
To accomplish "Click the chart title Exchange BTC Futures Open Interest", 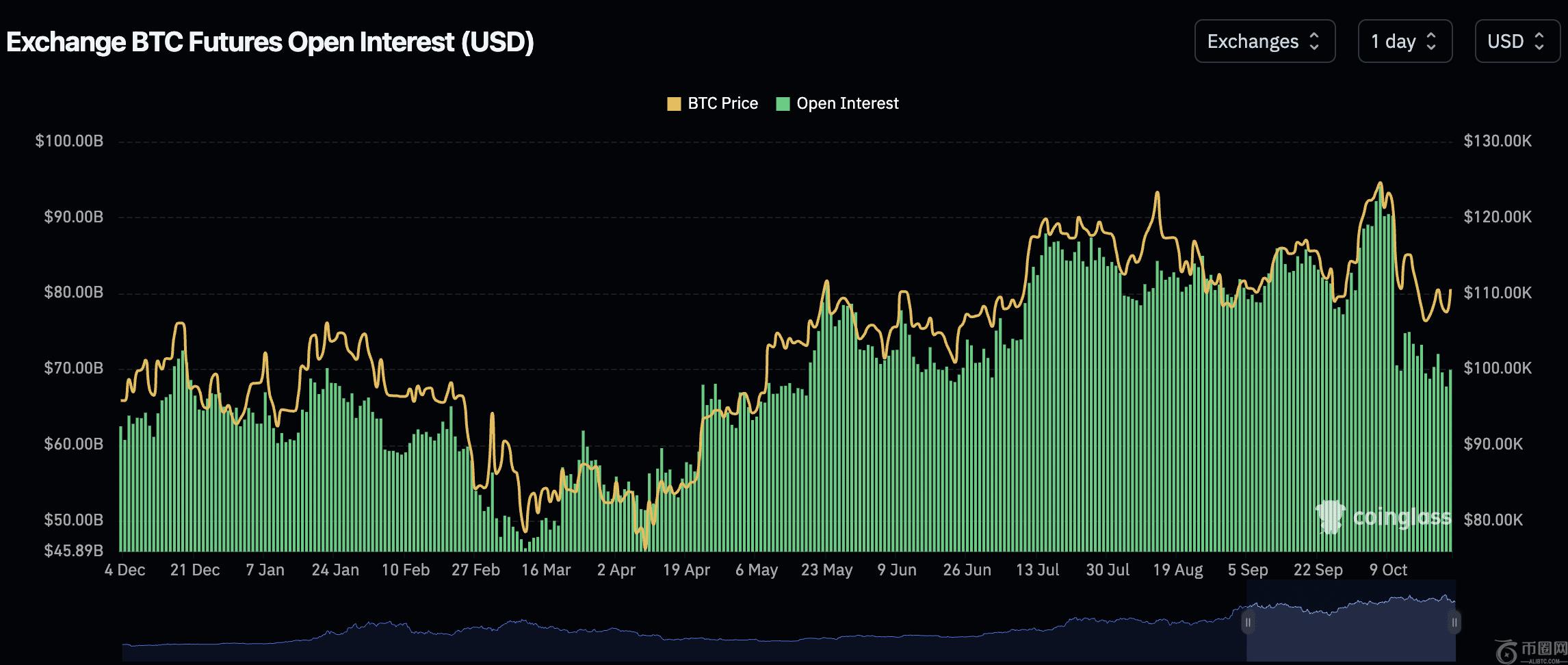I will click(270, 42).
